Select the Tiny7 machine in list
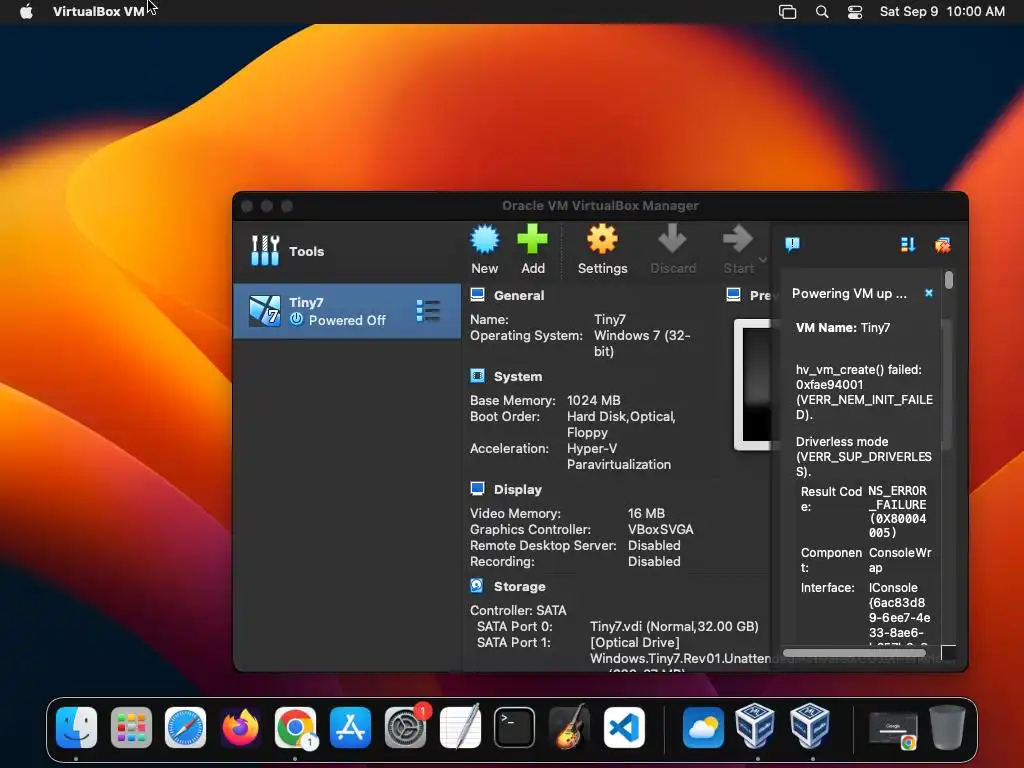Image resolution: width=1024 pixels, height=768 pixels. tap(347, 311)
